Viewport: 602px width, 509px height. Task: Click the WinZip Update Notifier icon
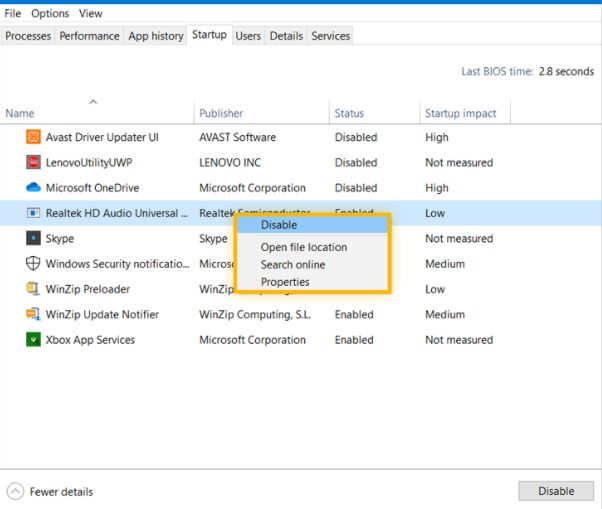click(33, 314)
